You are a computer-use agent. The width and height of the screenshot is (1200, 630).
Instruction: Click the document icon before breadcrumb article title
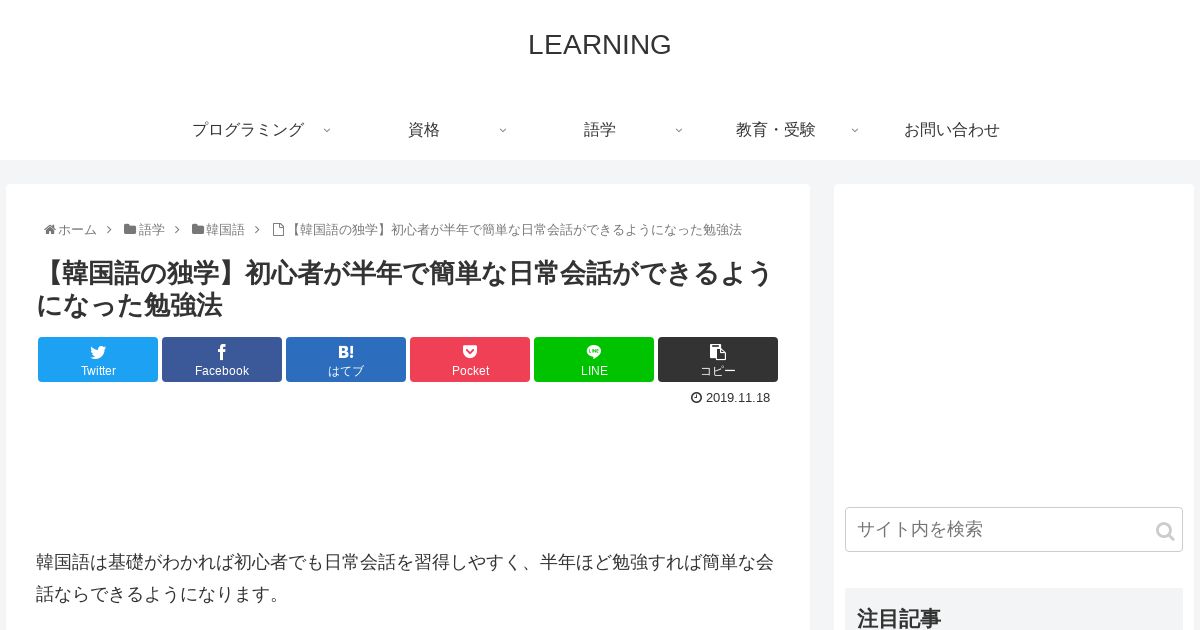[x=278, y=230]
